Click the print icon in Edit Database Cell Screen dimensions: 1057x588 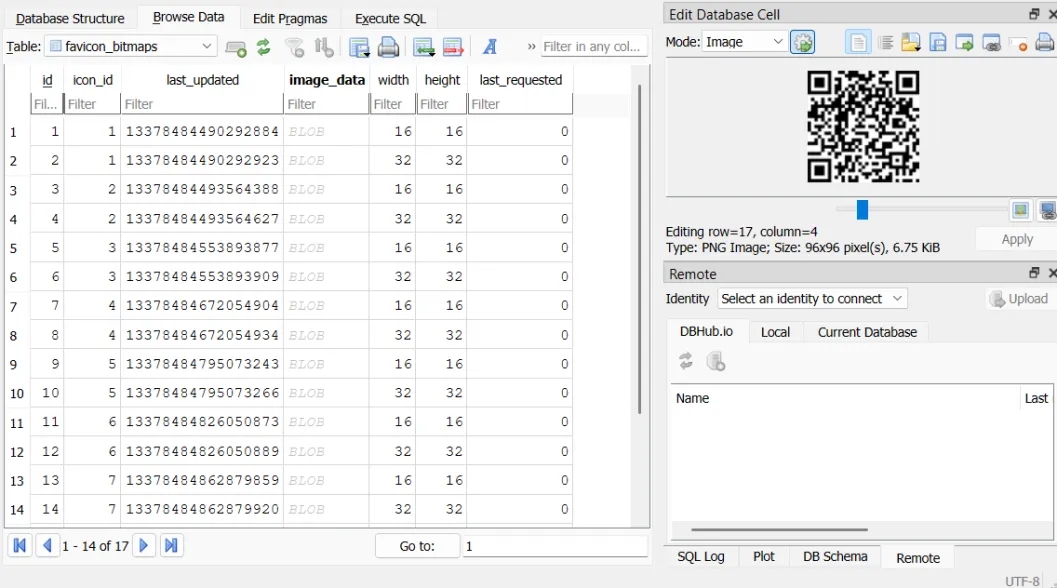1045,42
